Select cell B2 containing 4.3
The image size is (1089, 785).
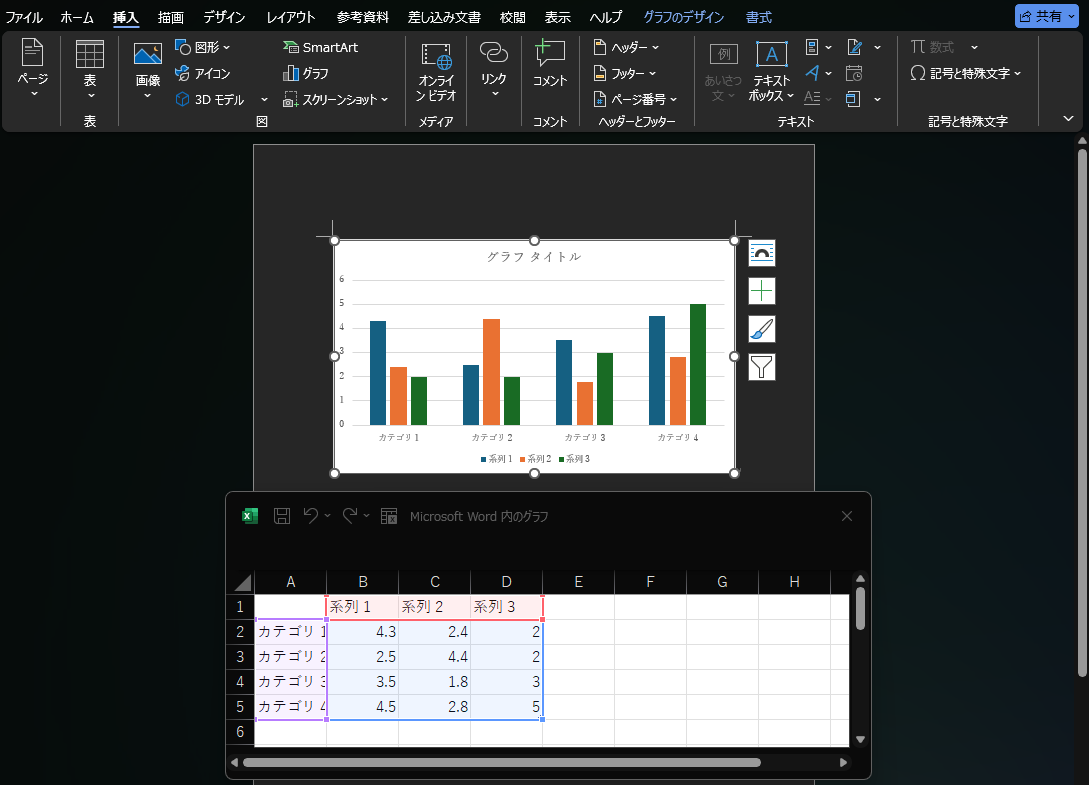(x=362, y=632)
